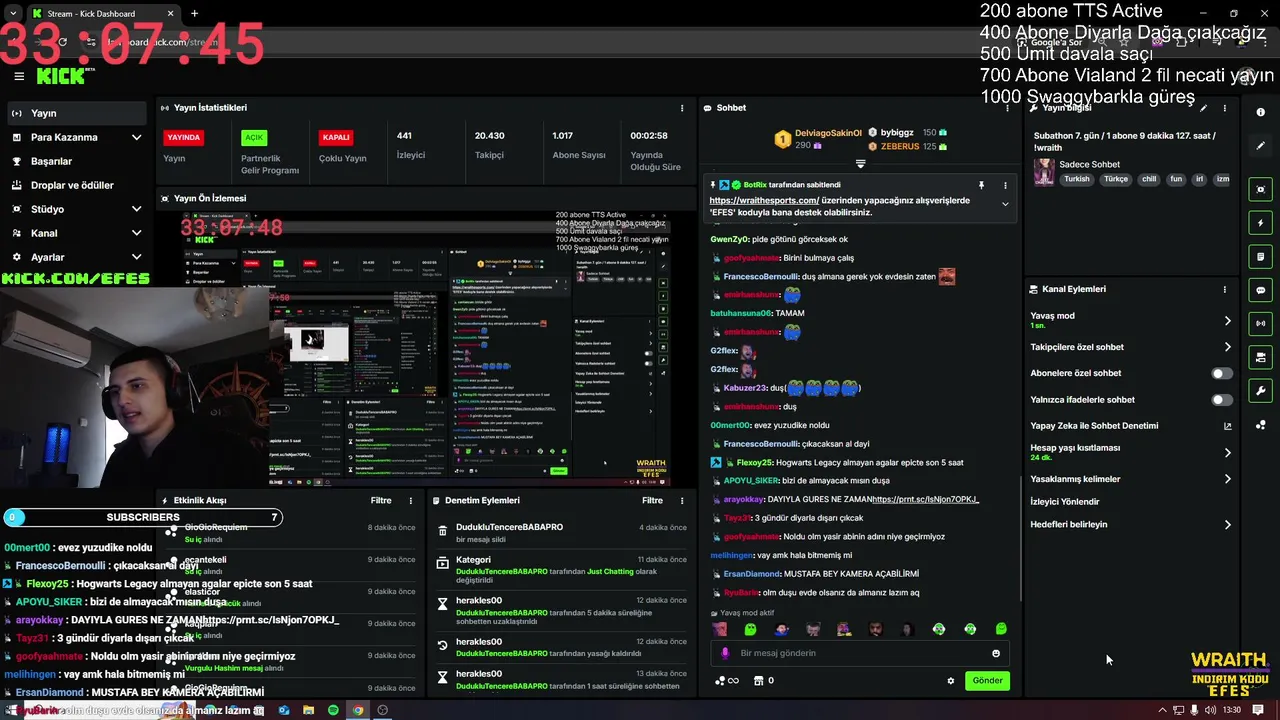Viewport: 1280px width, 720px height.
Task: Open Etkinlik Akışı three-dot options menu
Action: [410, 500]
